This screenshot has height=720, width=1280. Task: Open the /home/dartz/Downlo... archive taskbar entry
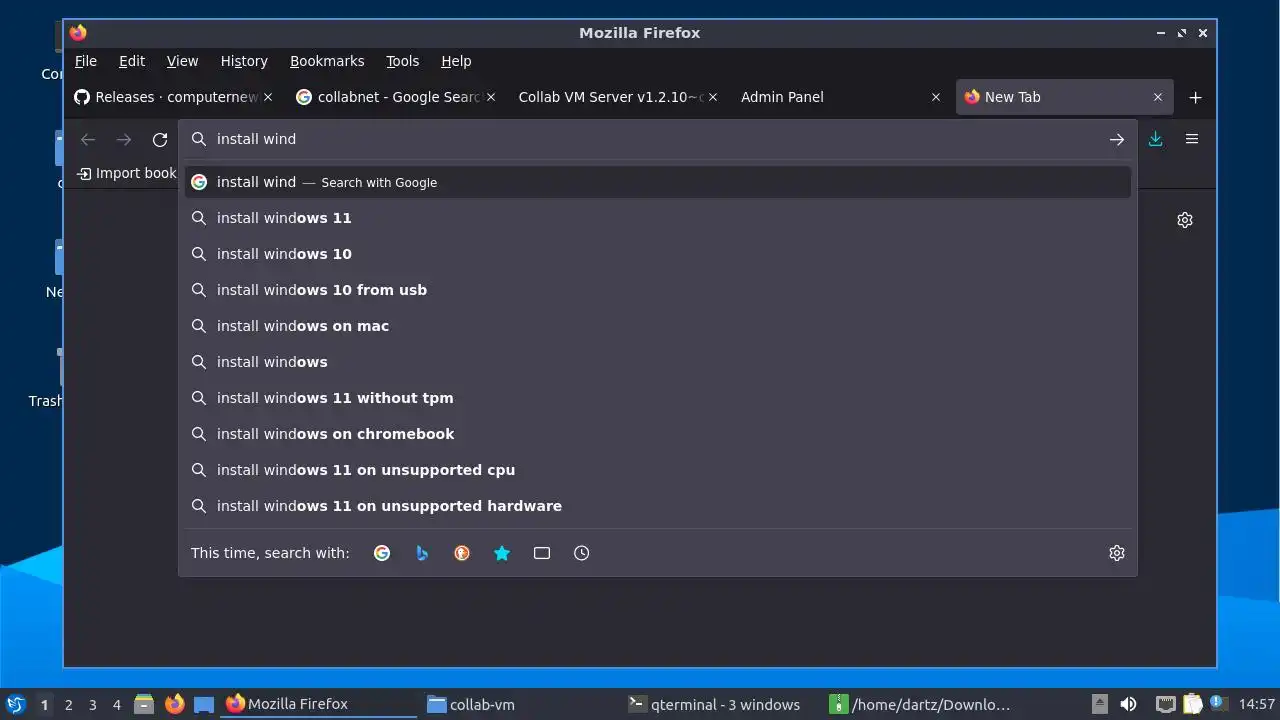coord(922,704)
